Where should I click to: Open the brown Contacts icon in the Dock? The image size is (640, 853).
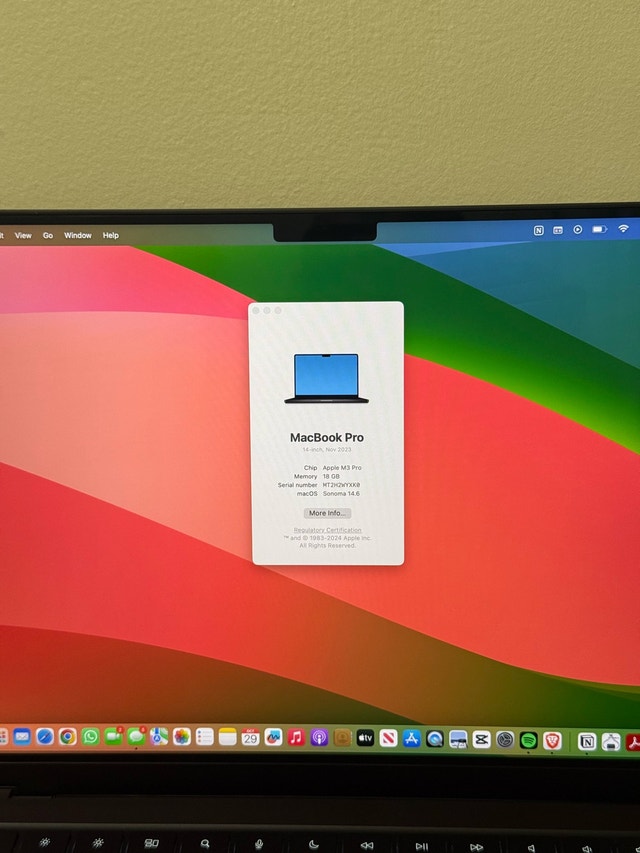pos(342,738)
